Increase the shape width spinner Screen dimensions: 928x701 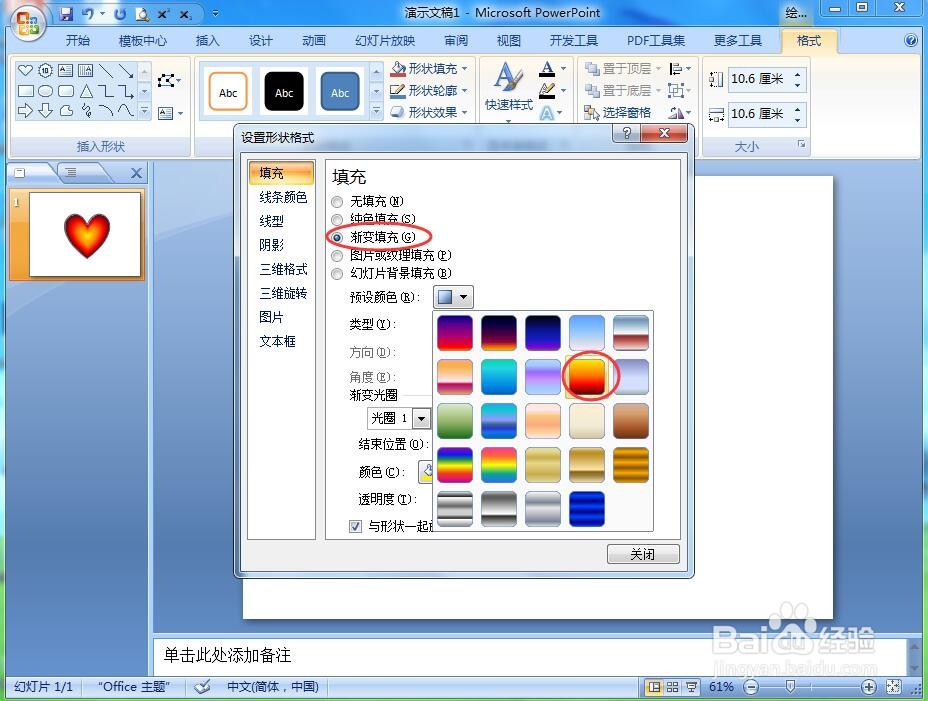point(798,109)
